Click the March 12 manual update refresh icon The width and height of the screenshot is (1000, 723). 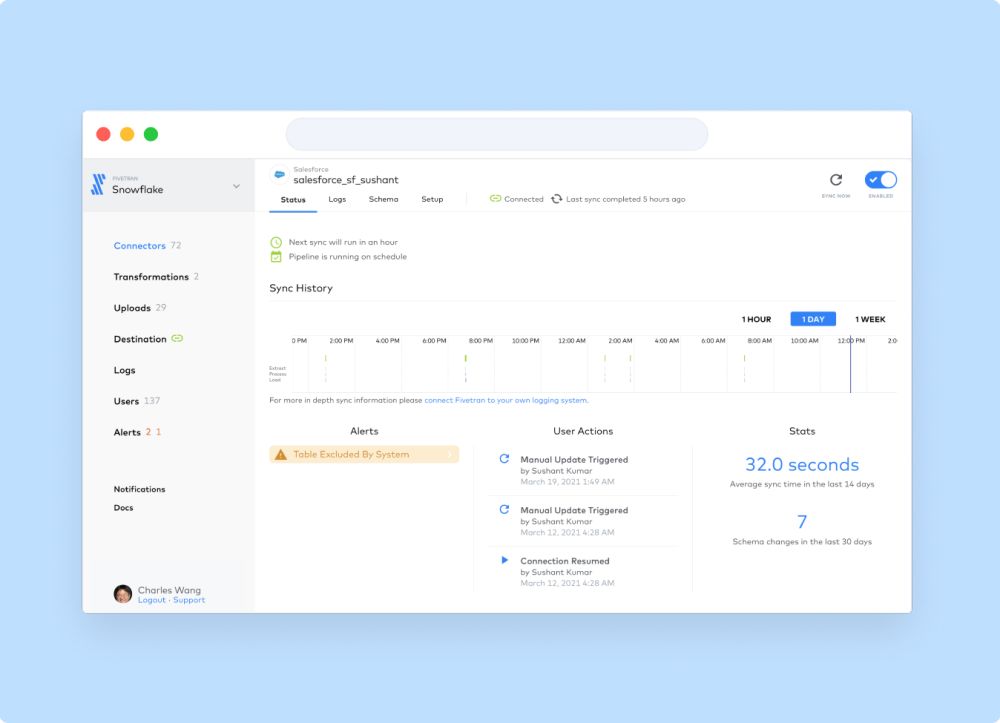pos(504,510)
